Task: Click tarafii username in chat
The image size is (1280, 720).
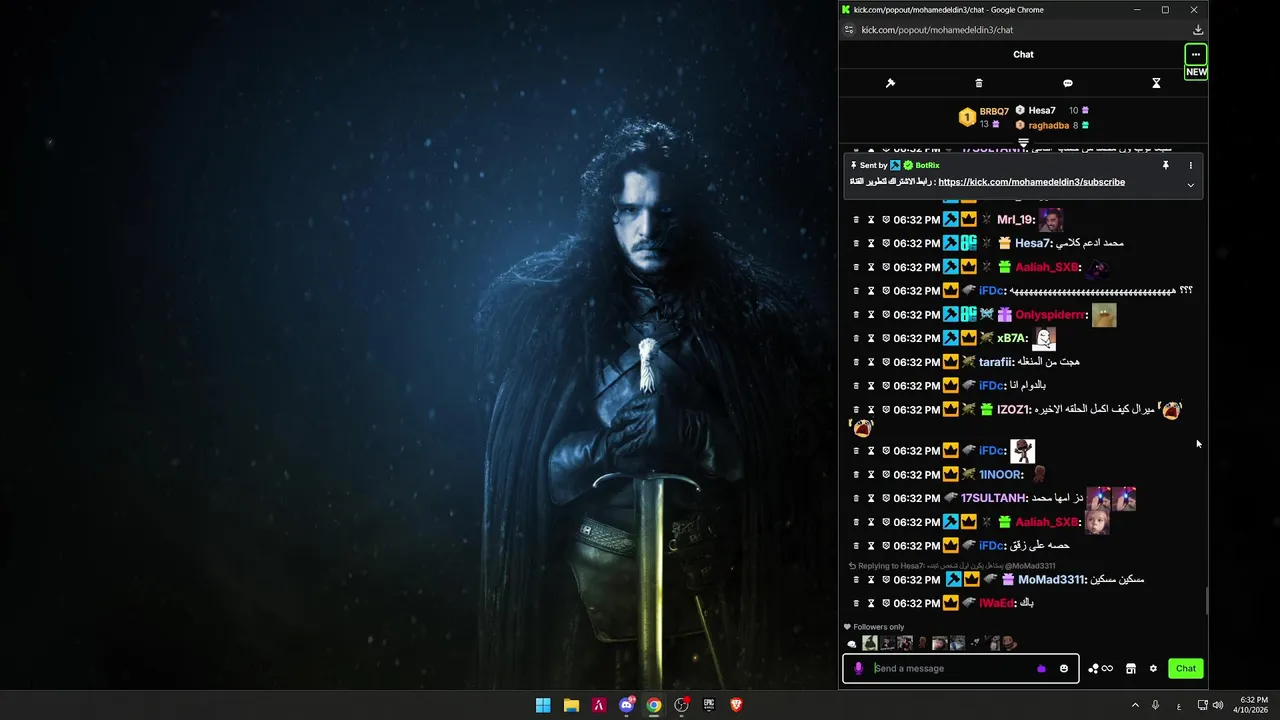Action: pyautogui.click(x=995, y=362)
